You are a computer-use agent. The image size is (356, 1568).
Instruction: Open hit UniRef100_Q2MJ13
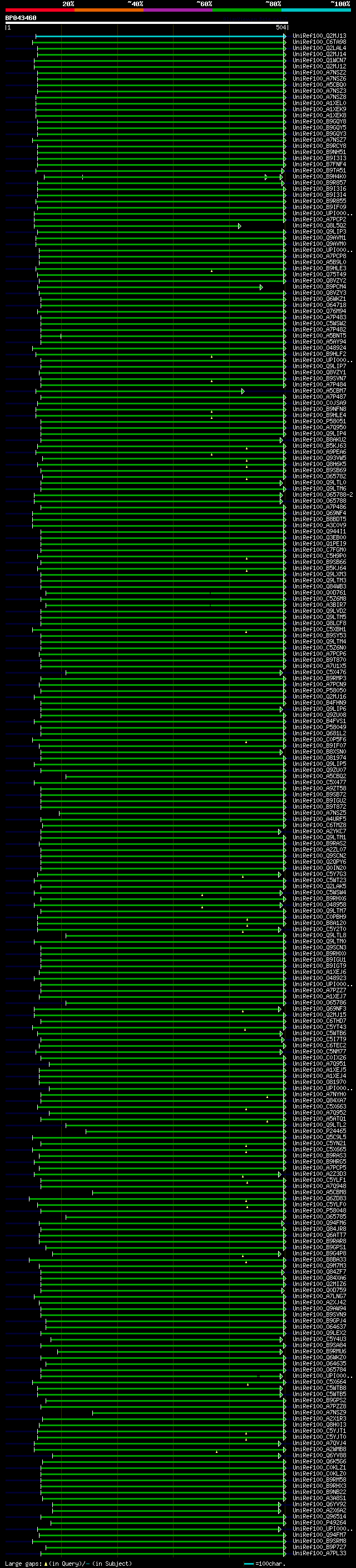tap(319, 37)
